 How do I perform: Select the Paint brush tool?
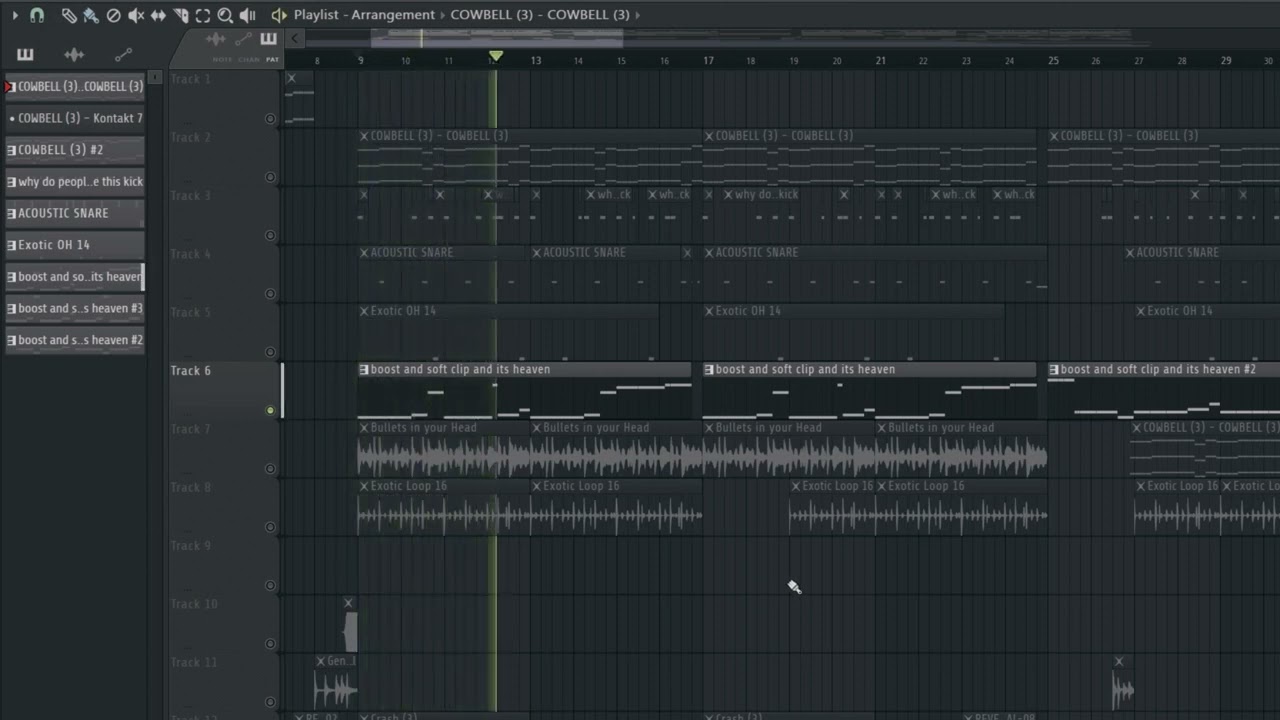point(91,15)
